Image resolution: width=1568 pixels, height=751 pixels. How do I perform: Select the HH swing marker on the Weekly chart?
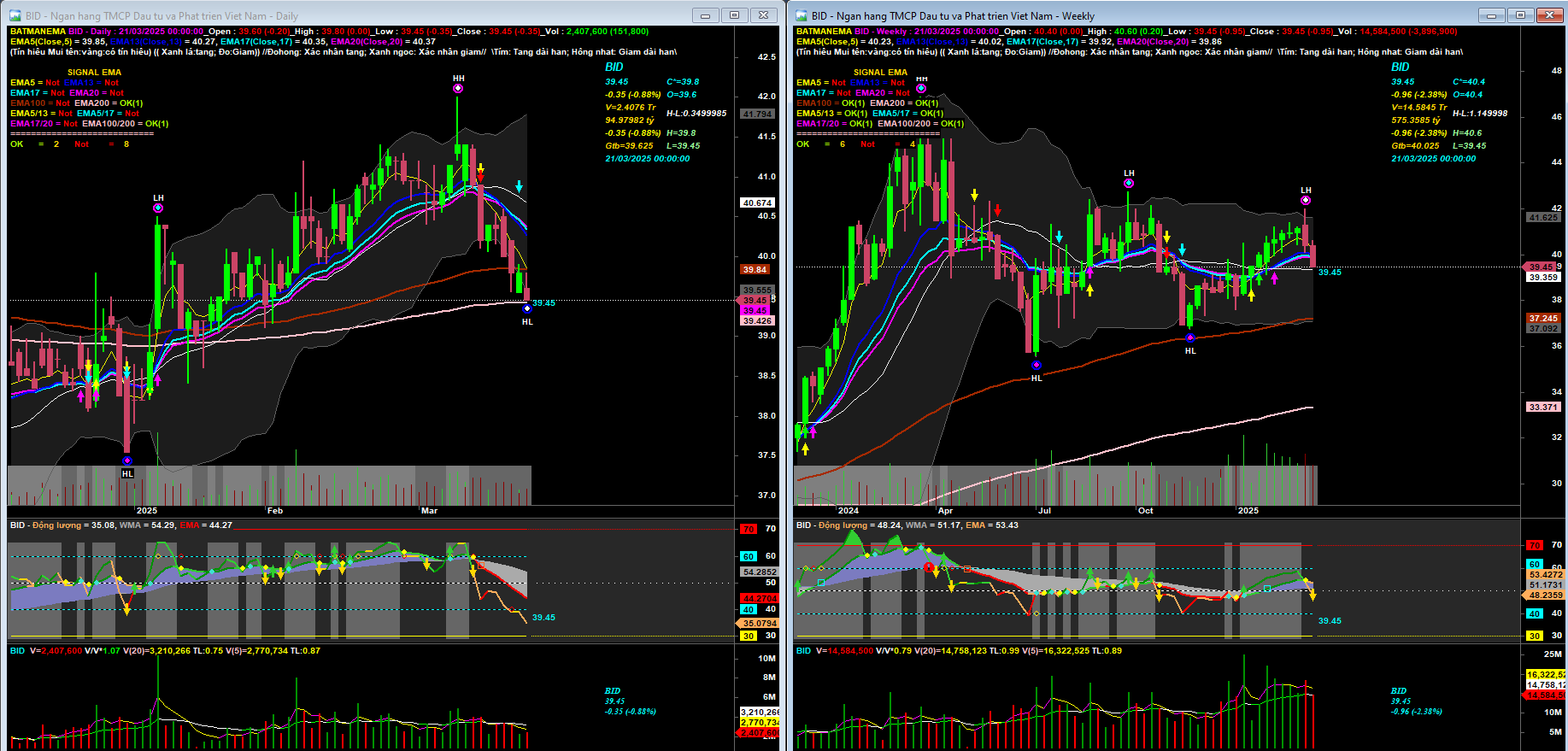coord(921,88)
